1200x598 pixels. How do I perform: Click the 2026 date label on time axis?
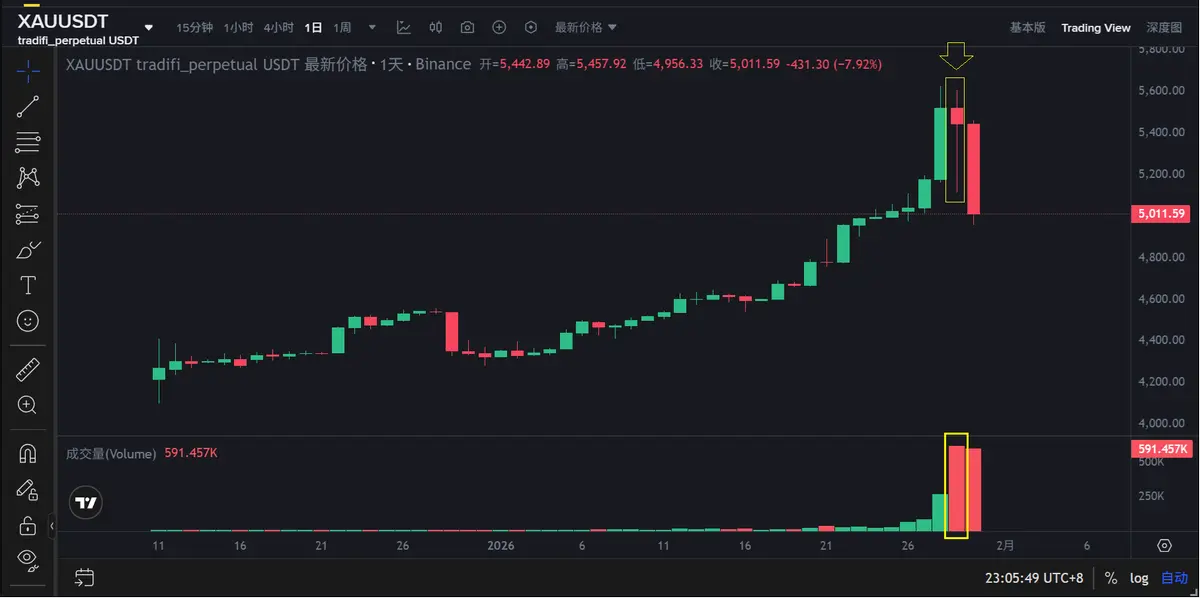(x=499, y=546)
